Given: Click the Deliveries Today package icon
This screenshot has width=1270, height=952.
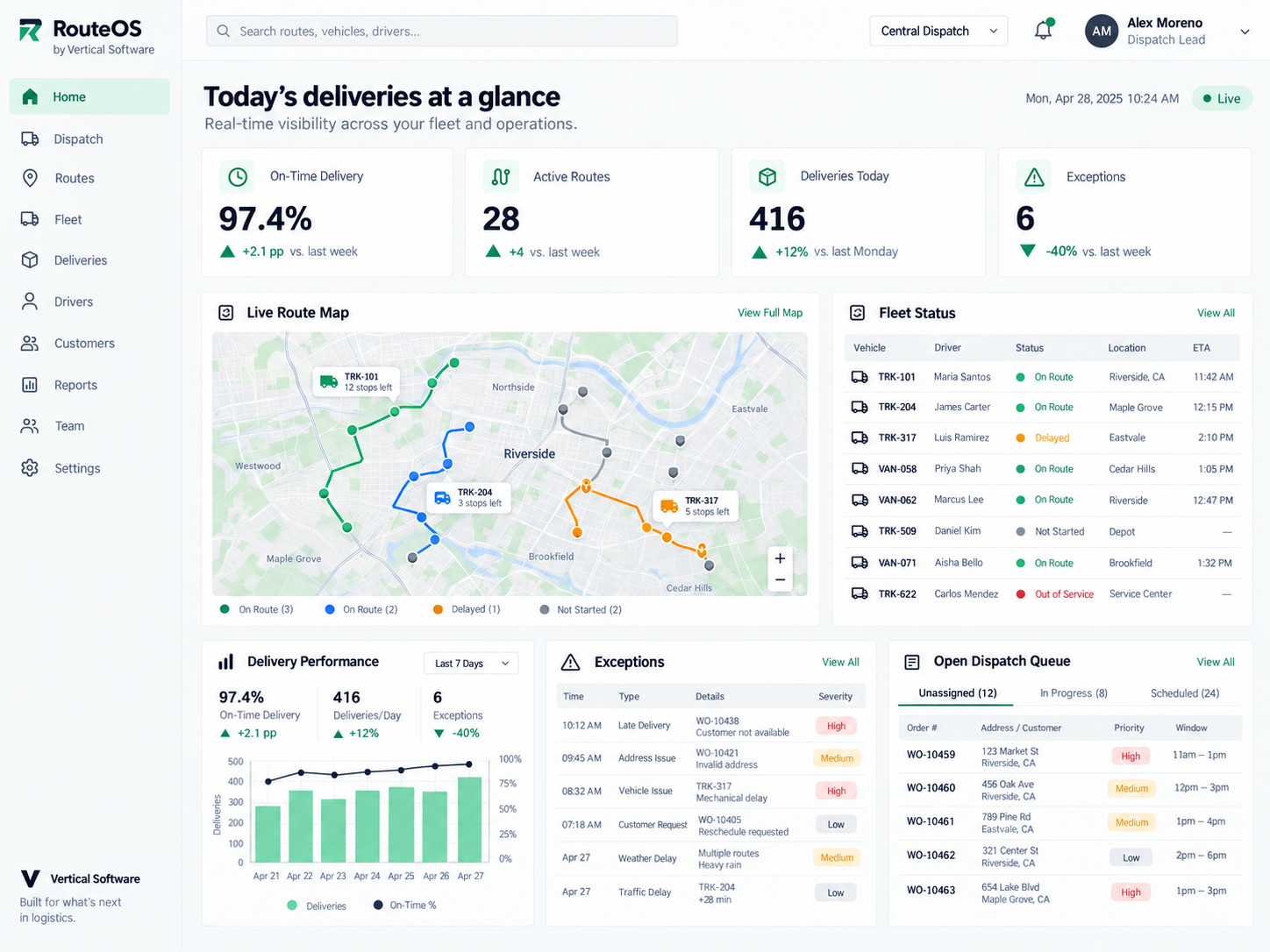Looking at the screenshot, I should (x=767, y=176).
